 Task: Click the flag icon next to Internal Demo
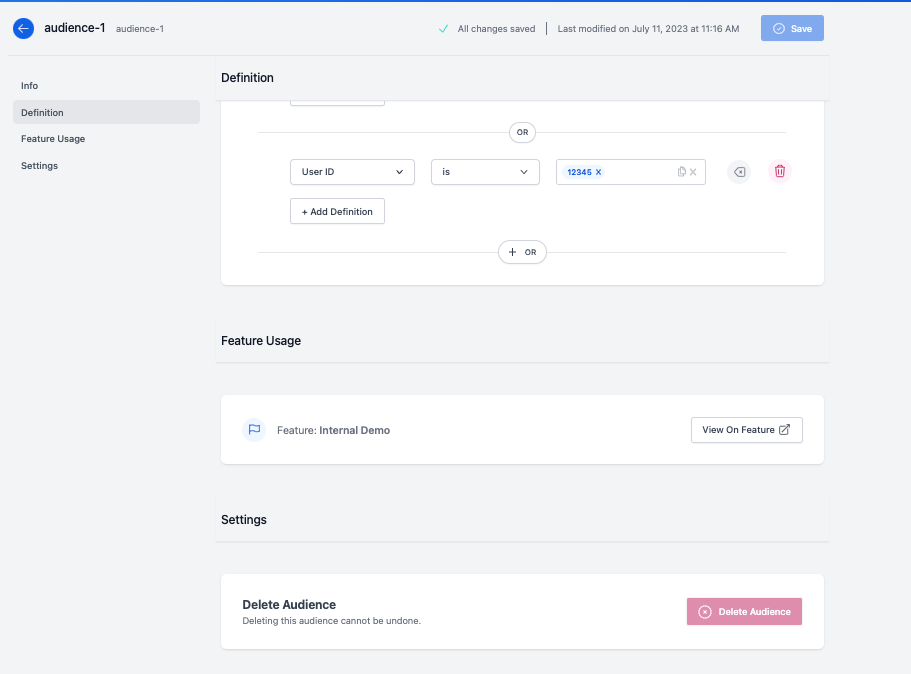[253, 429]
